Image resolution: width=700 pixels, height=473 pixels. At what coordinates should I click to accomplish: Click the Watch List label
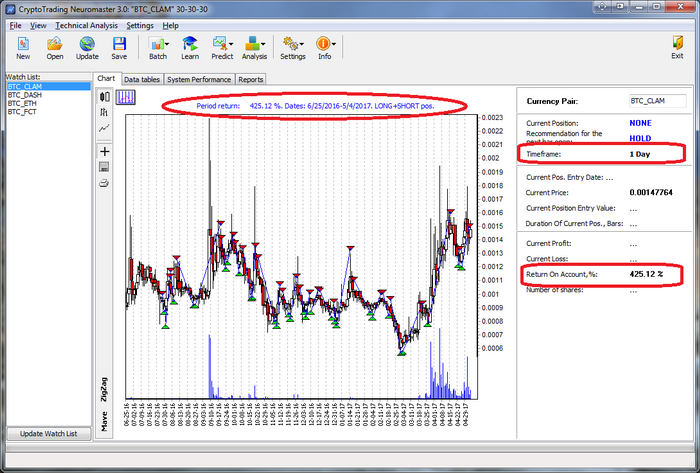click(23, 77)
